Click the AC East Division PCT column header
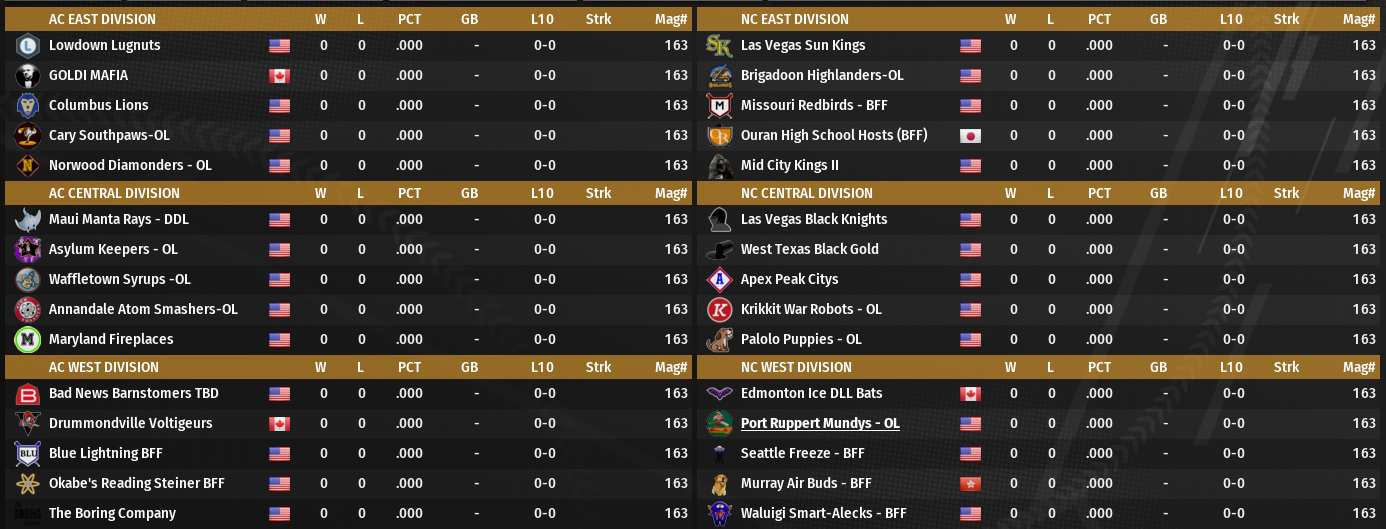Viewport: 1386px width, 529px height. (409, 19)
